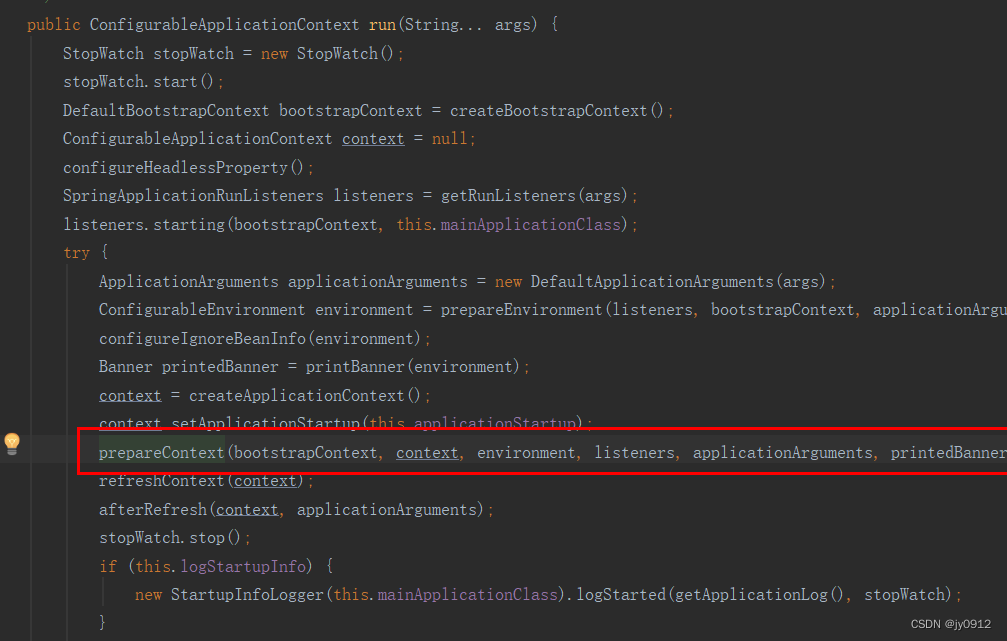
Task: Click the ApplicationArguments type name
Action: (x=188, y=281)
